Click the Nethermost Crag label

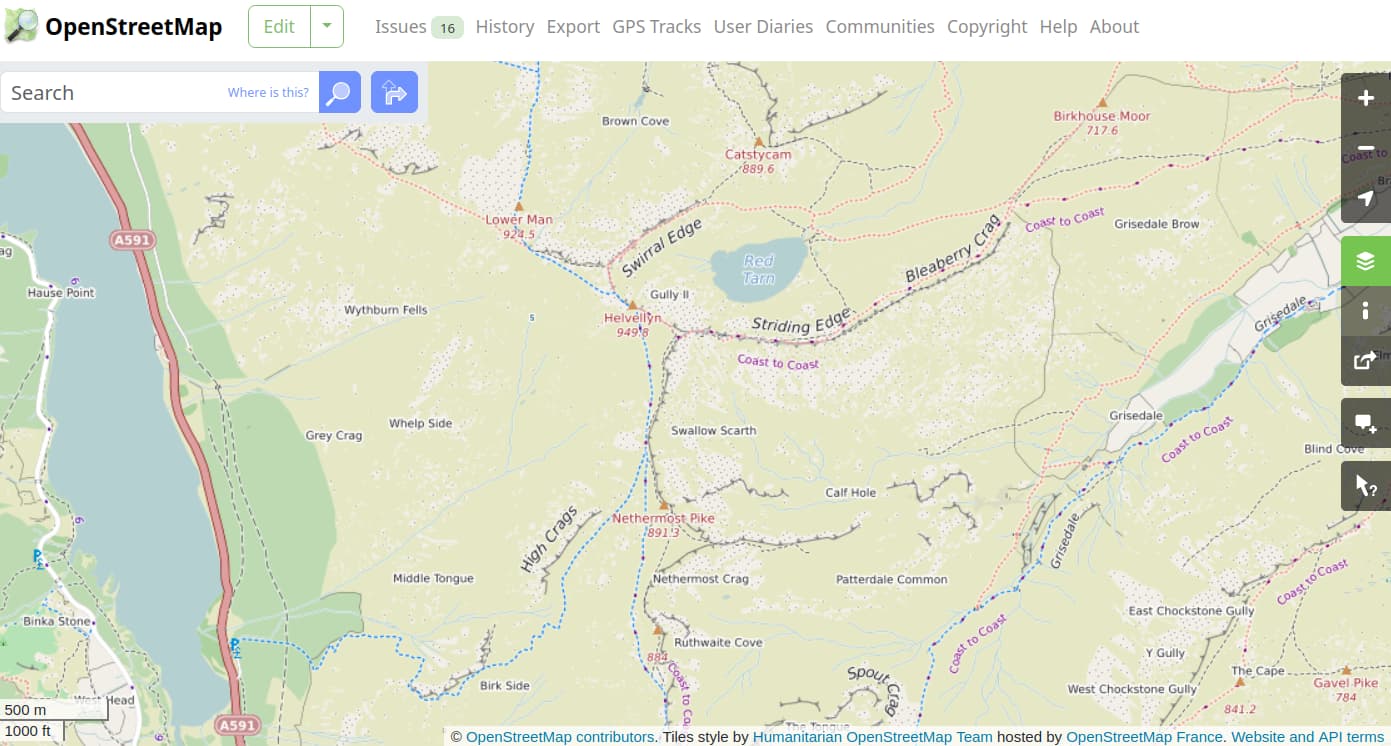point(700,579)
